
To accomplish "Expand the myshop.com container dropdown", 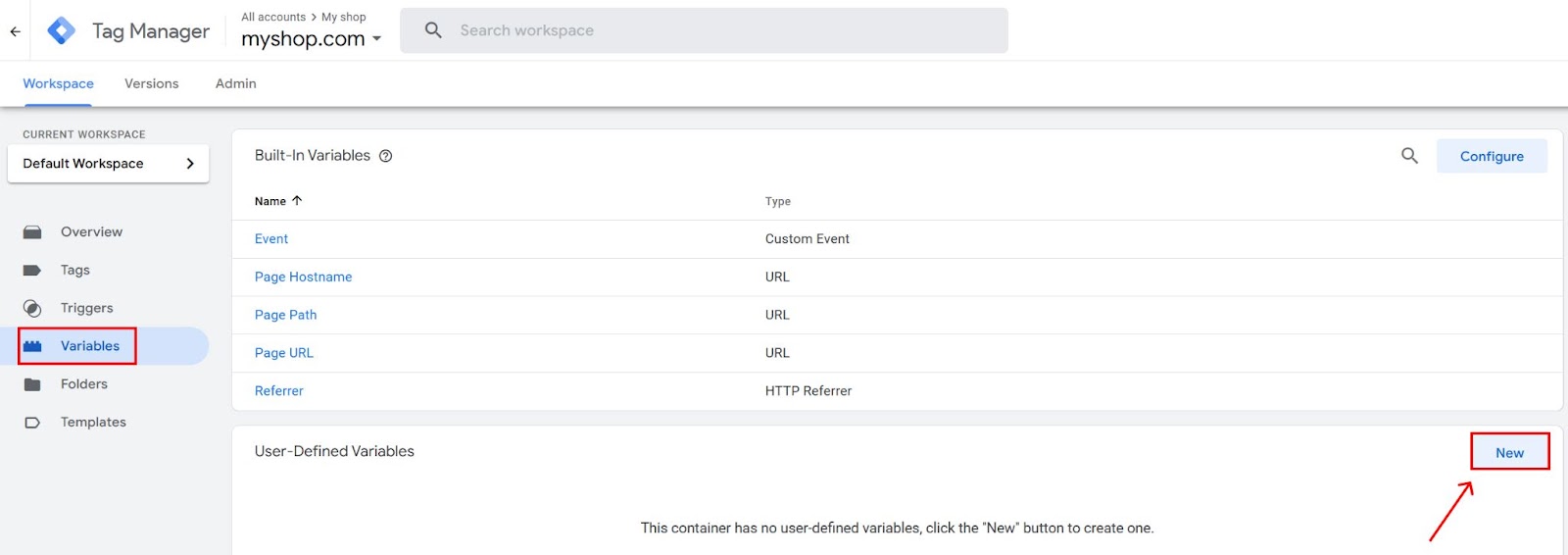I will [x=376, y=39].
